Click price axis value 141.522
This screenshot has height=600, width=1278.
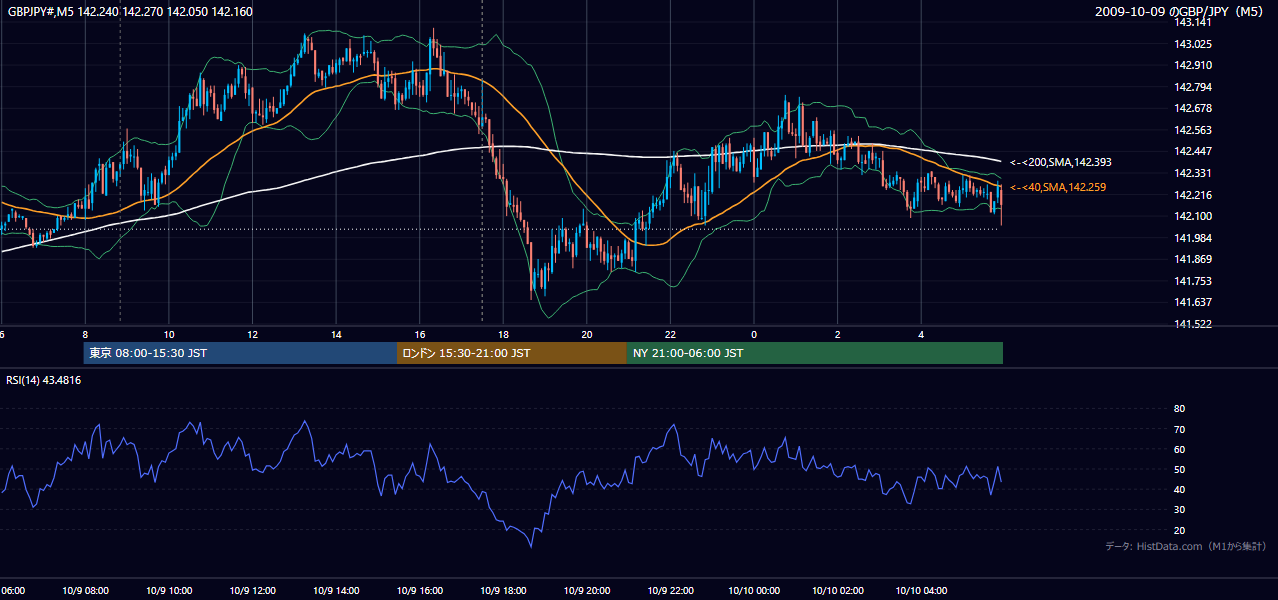click(1192, 324)
